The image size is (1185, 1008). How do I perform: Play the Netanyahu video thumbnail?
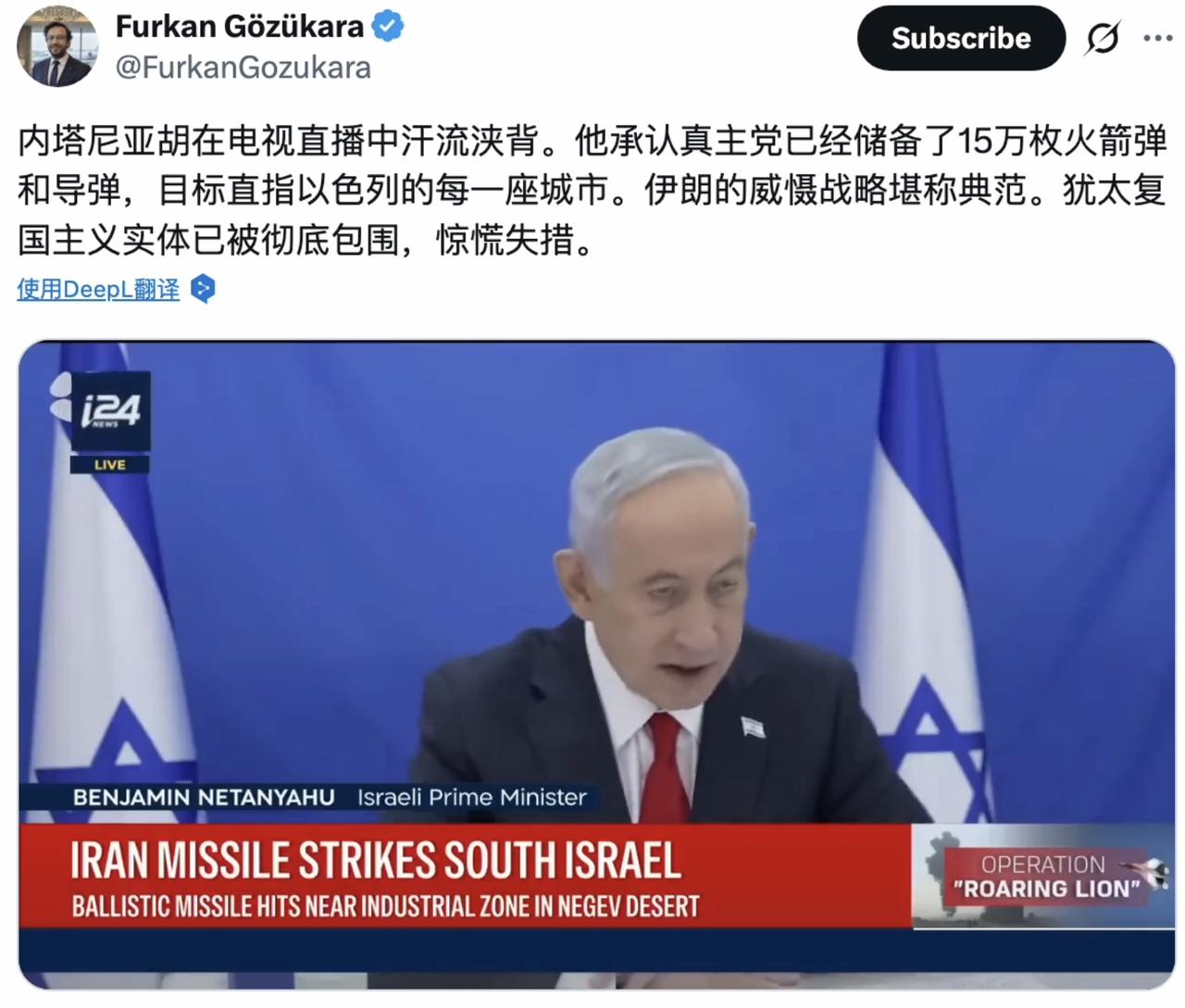click(x=596, y=665)
